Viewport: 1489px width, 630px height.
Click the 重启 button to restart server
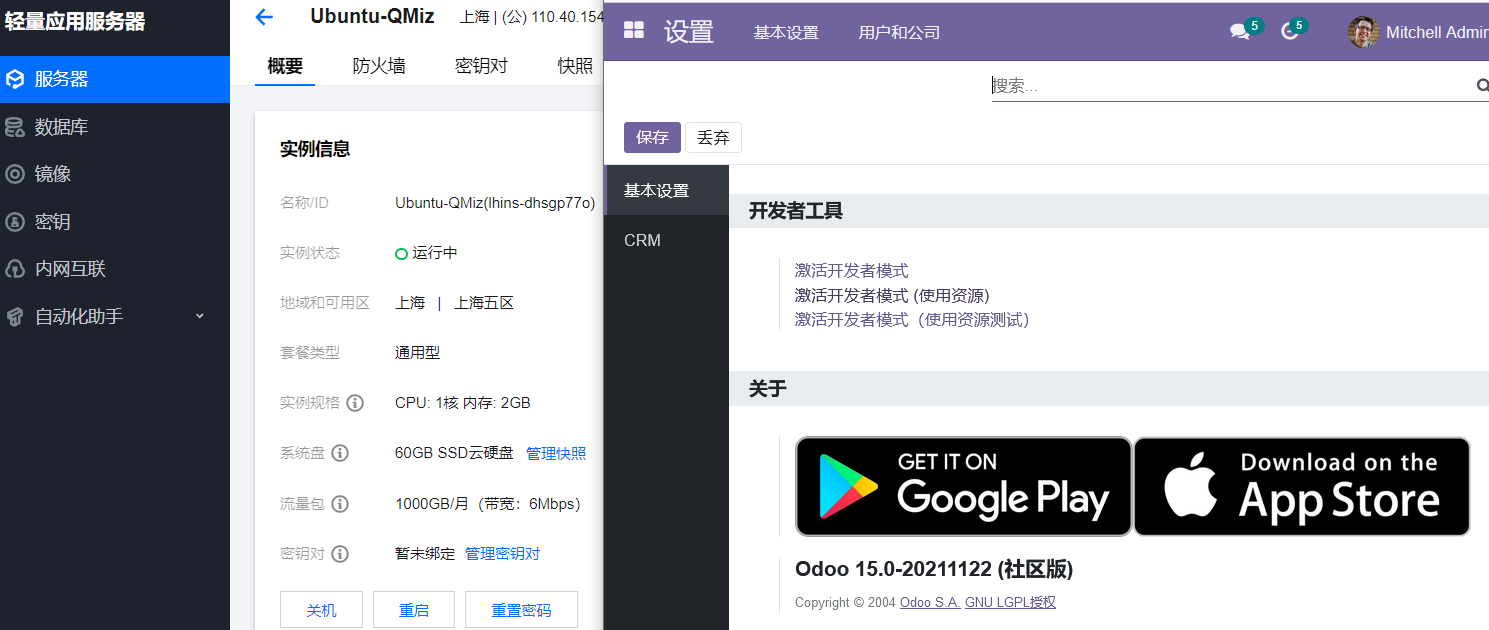[x=413, y=609]
